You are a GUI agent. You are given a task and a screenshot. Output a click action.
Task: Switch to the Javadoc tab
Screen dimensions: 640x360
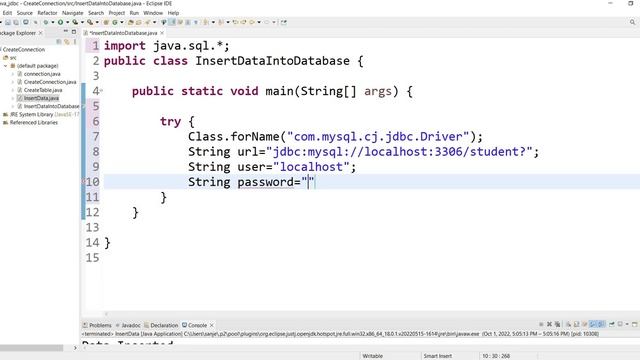[128, 325]
